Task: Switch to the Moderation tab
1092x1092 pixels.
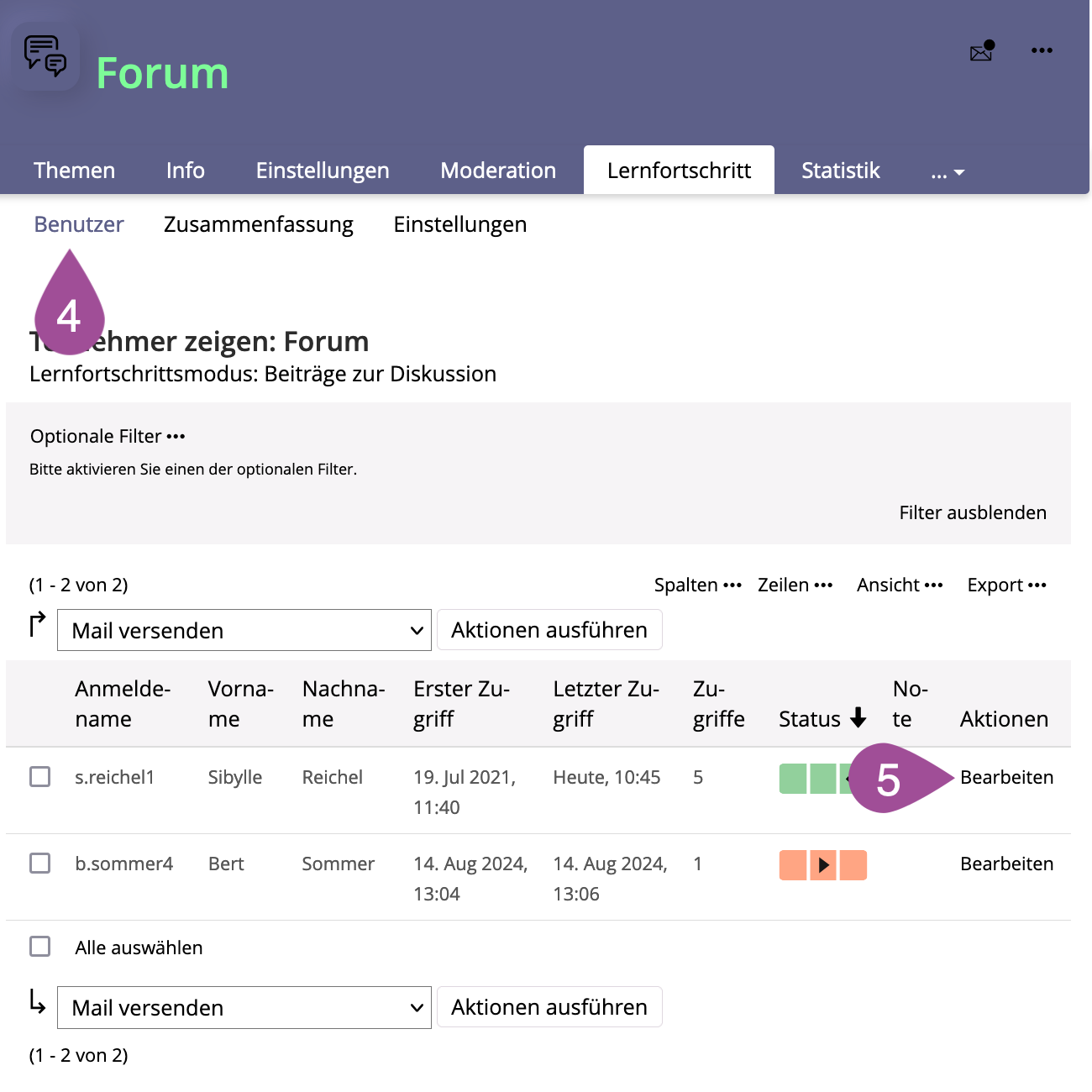Action: (x=497, y=171)
